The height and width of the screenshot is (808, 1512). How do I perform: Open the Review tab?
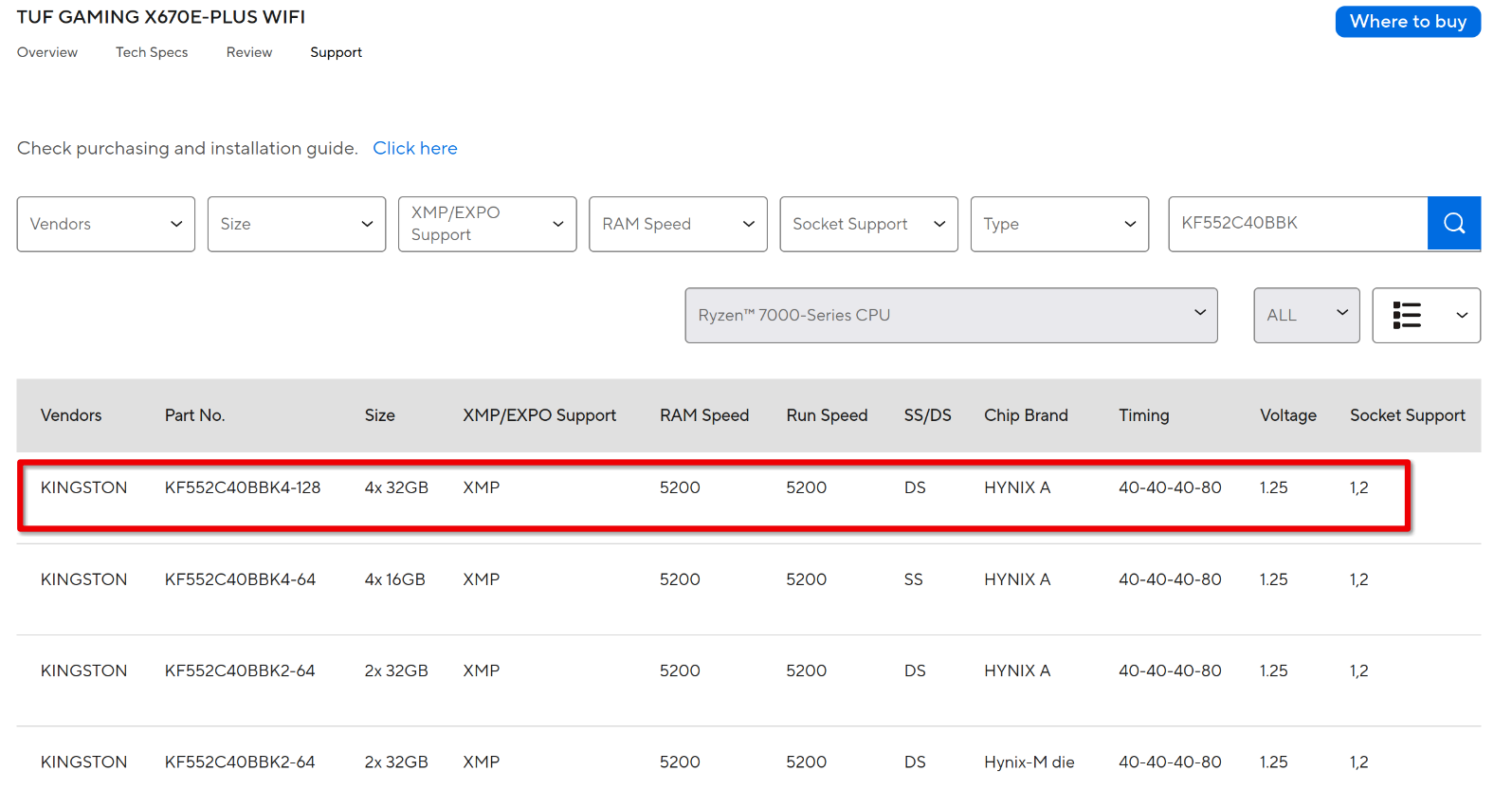249,52
